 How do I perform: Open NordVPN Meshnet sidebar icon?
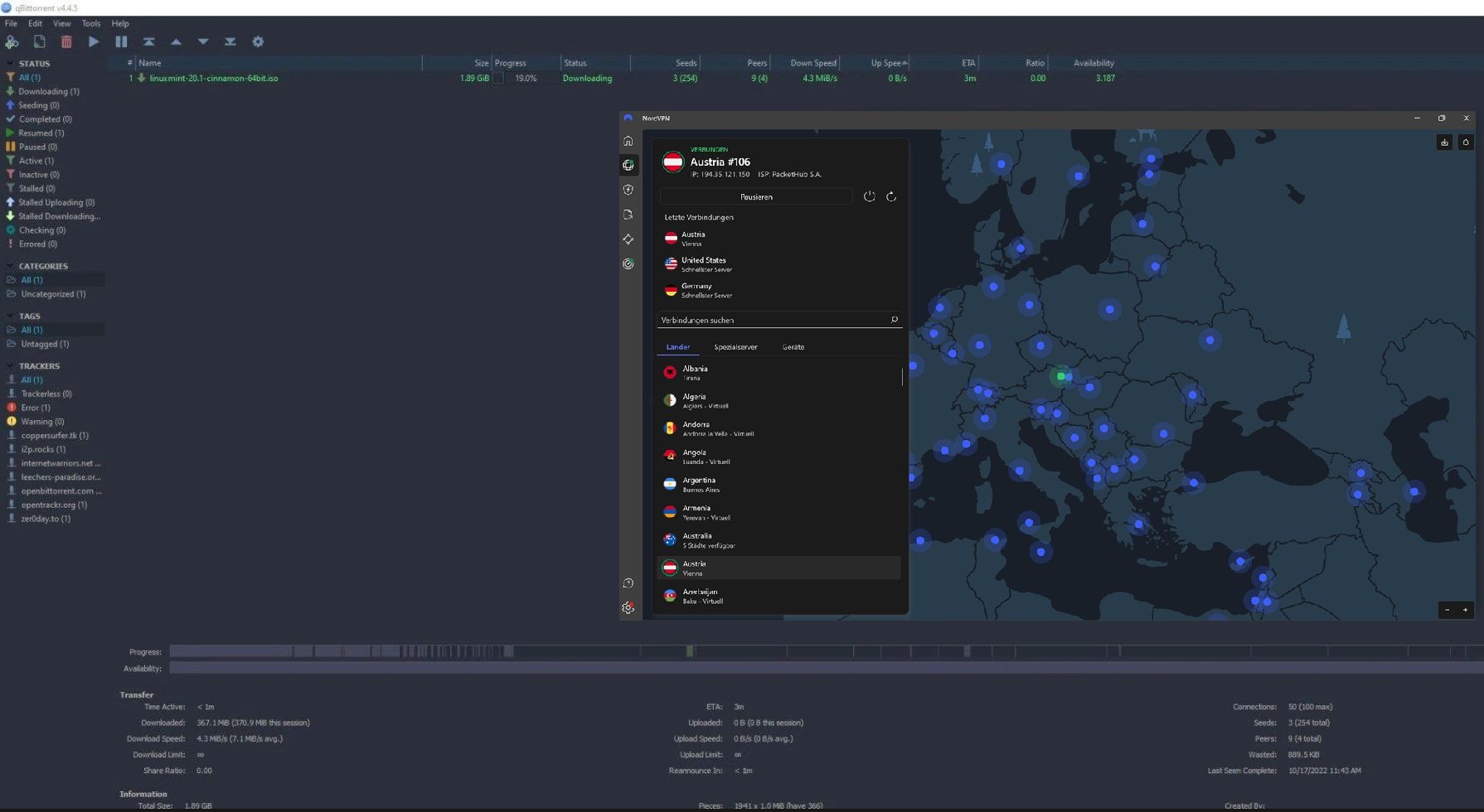click(x=628, y=239)
